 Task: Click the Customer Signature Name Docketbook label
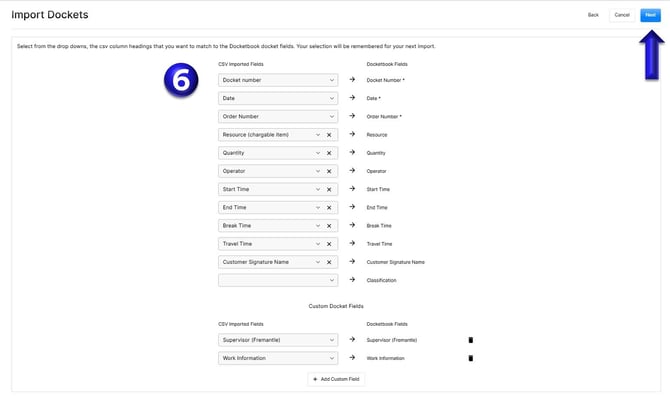tap(396, 262)
